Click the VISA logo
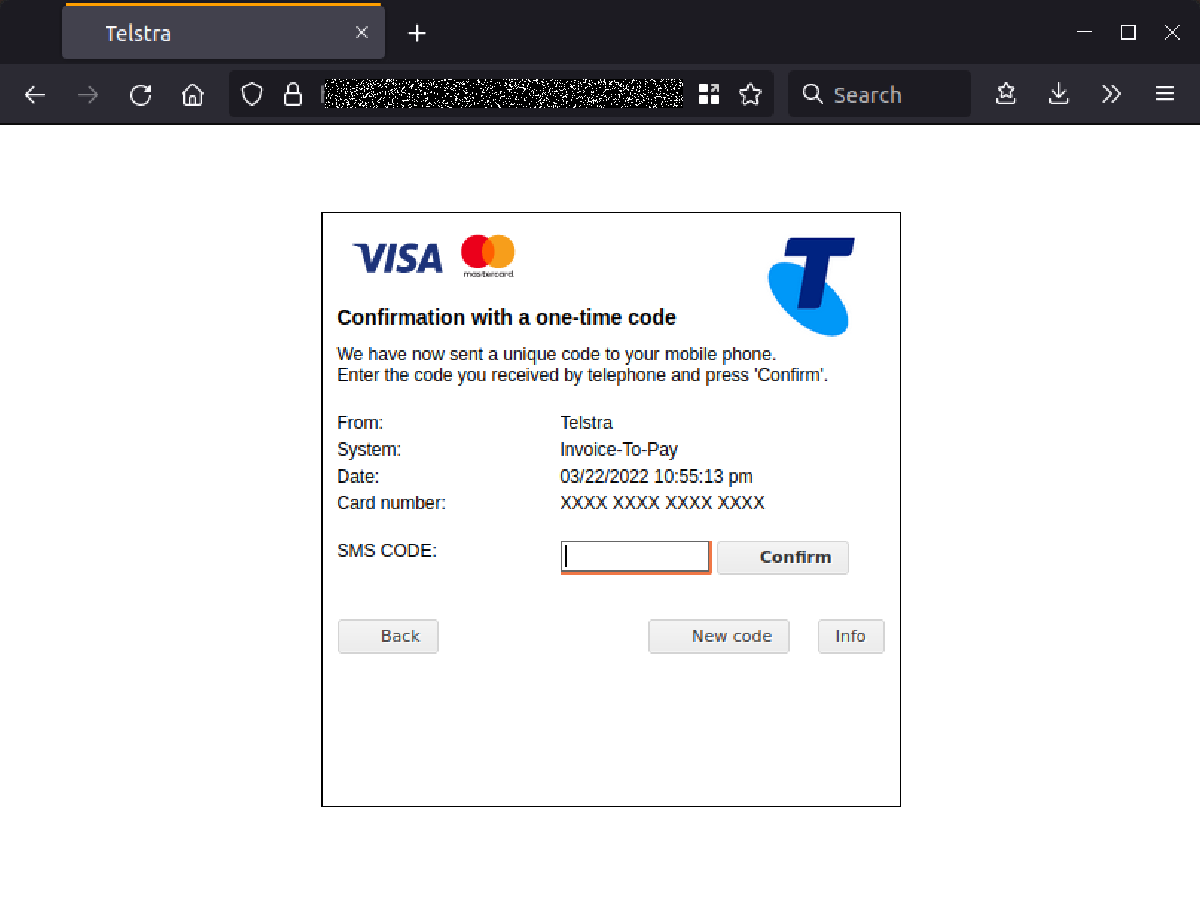The image size is (1200, 903). [x=396, y=257]
